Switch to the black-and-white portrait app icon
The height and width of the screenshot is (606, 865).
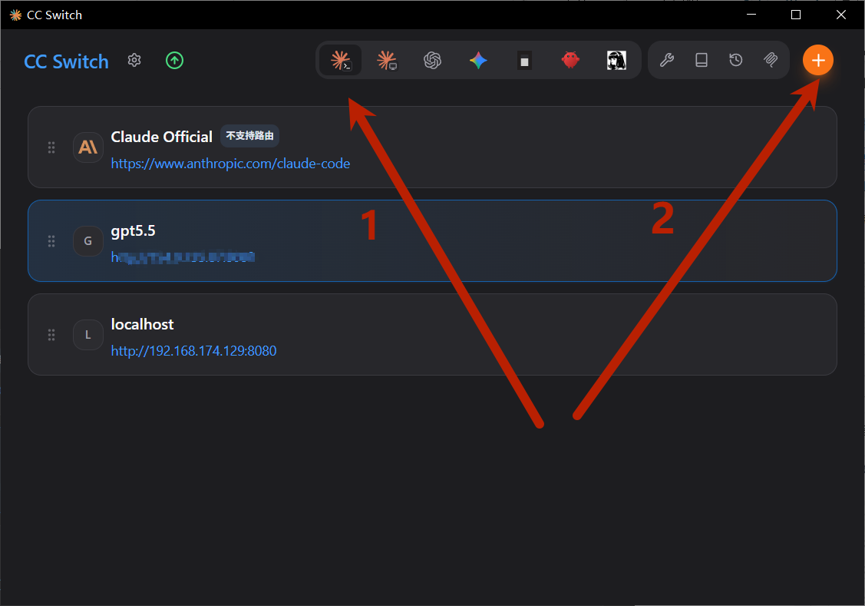616,60
